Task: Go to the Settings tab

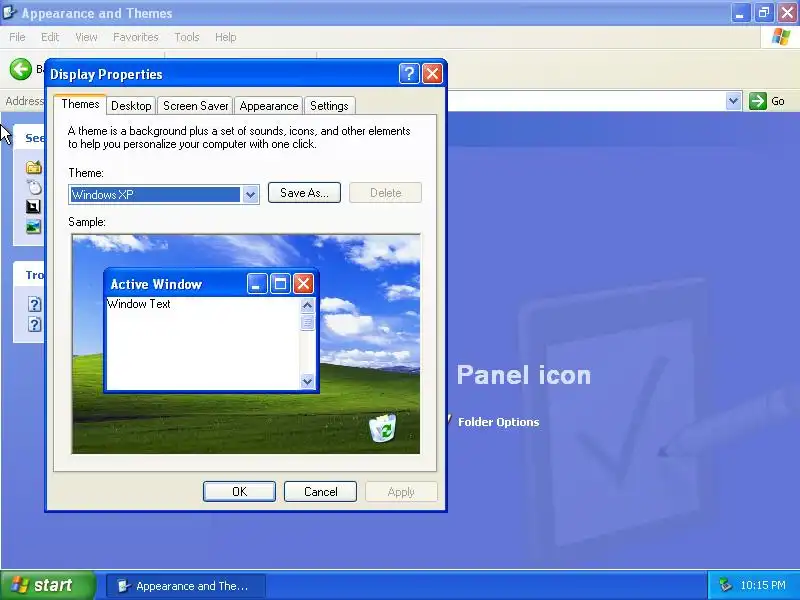Action: 329,106
